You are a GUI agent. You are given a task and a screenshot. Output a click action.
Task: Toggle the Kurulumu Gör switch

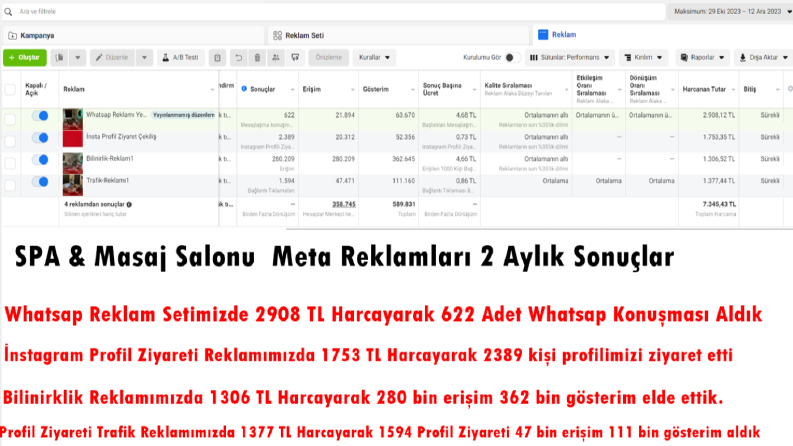(512, 58)
